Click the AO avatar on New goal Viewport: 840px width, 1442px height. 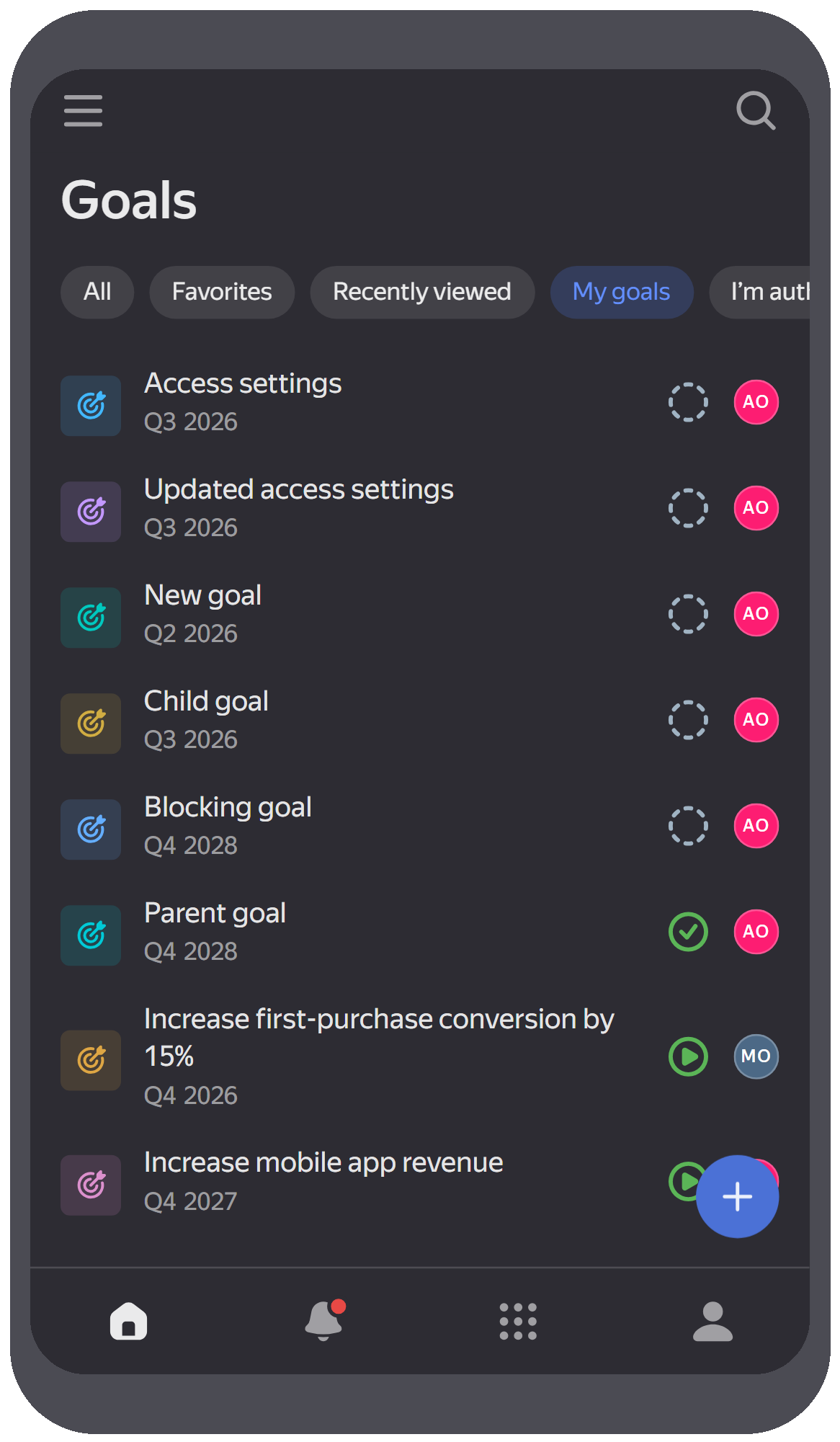(x=756, y=614)
